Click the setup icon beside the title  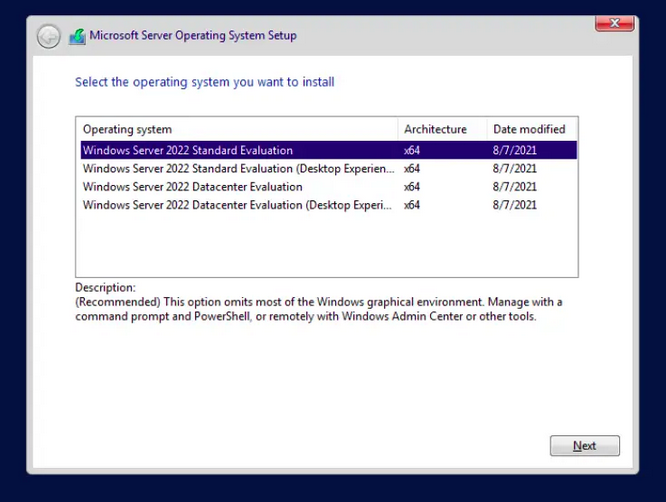coord(77,37)
